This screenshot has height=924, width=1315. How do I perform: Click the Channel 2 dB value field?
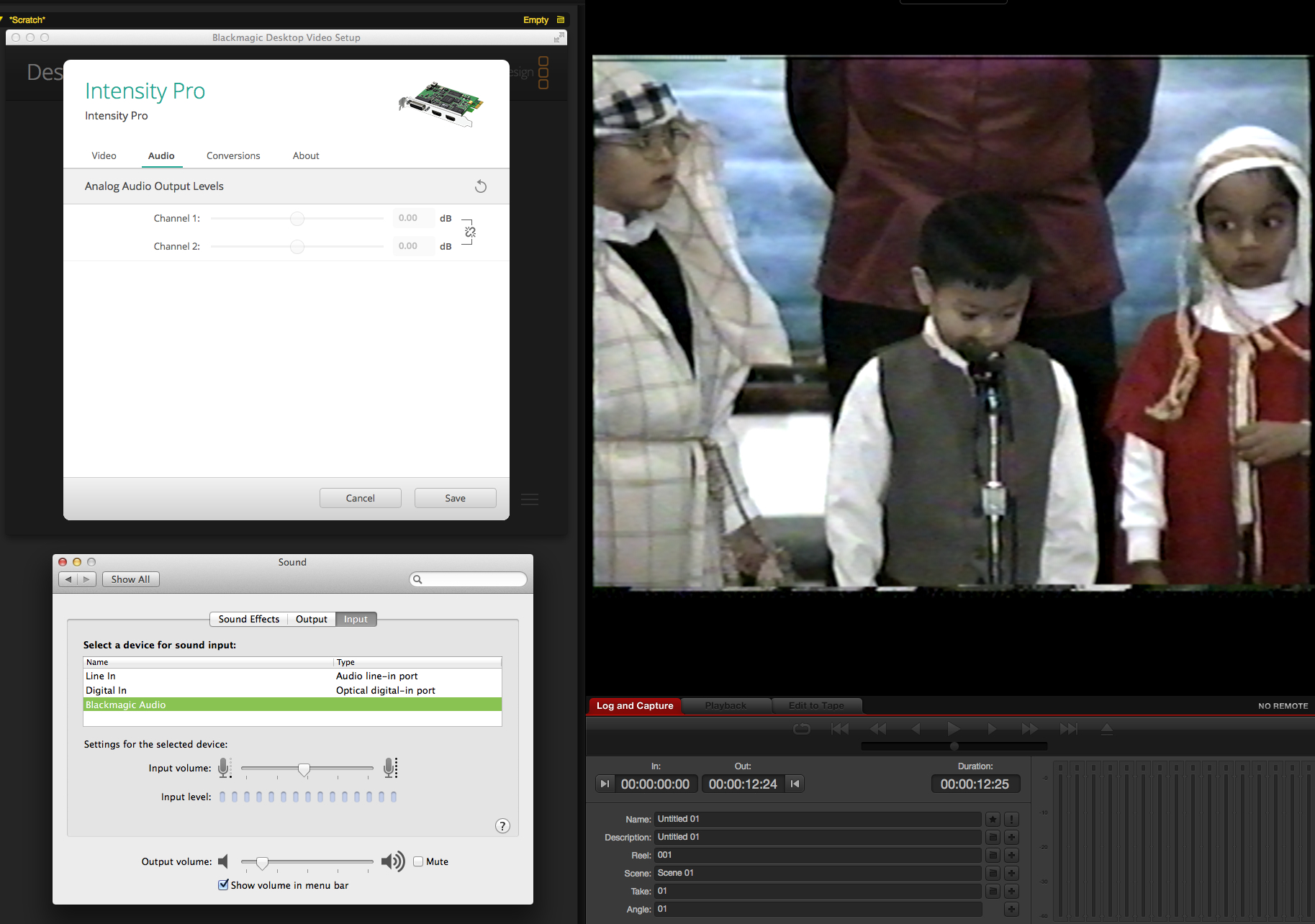[x=413, y=246]
